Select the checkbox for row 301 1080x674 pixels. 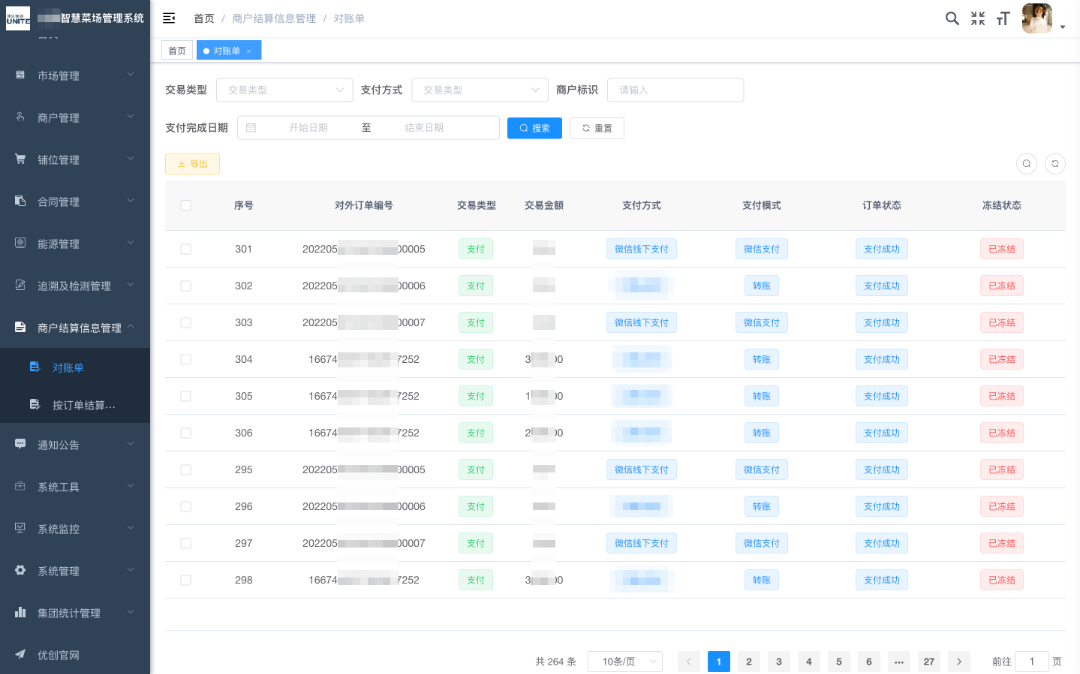point(185,249)
